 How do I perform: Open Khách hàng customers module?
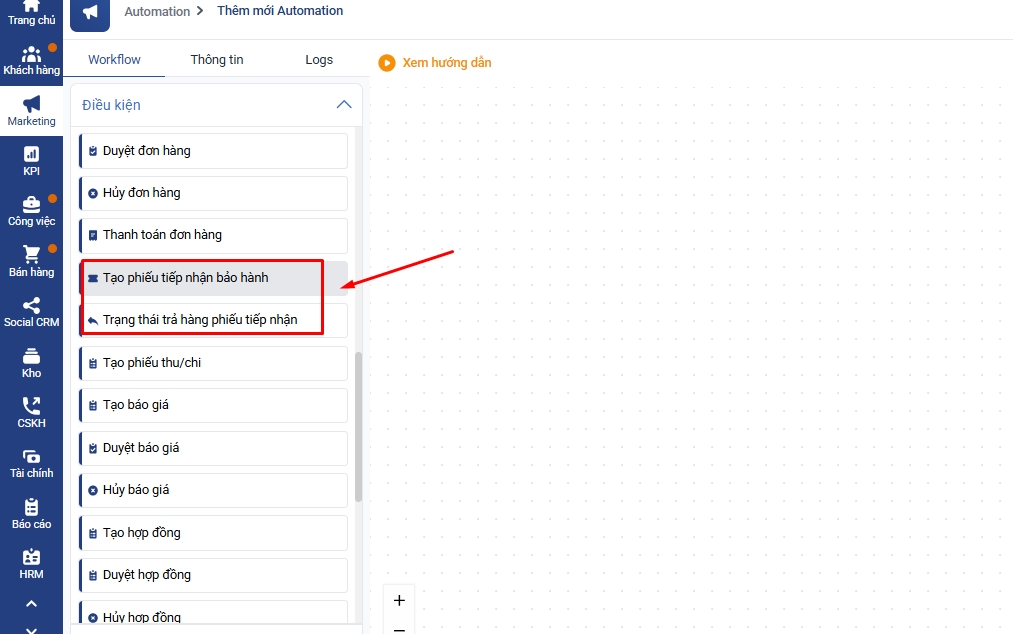click(31, 61)
